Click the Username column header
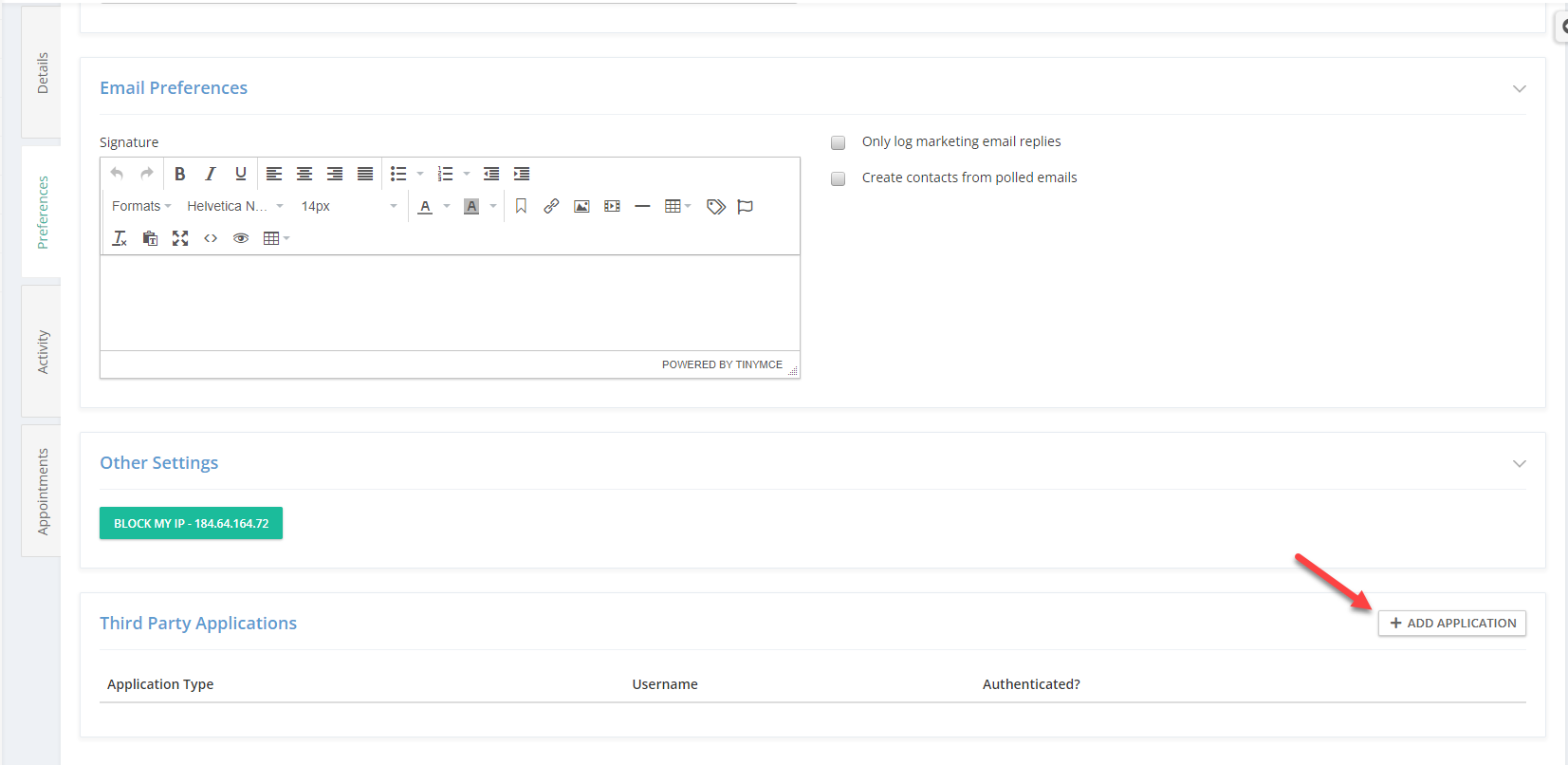The width and height of the screenshot is (1568, 765). 665,684
